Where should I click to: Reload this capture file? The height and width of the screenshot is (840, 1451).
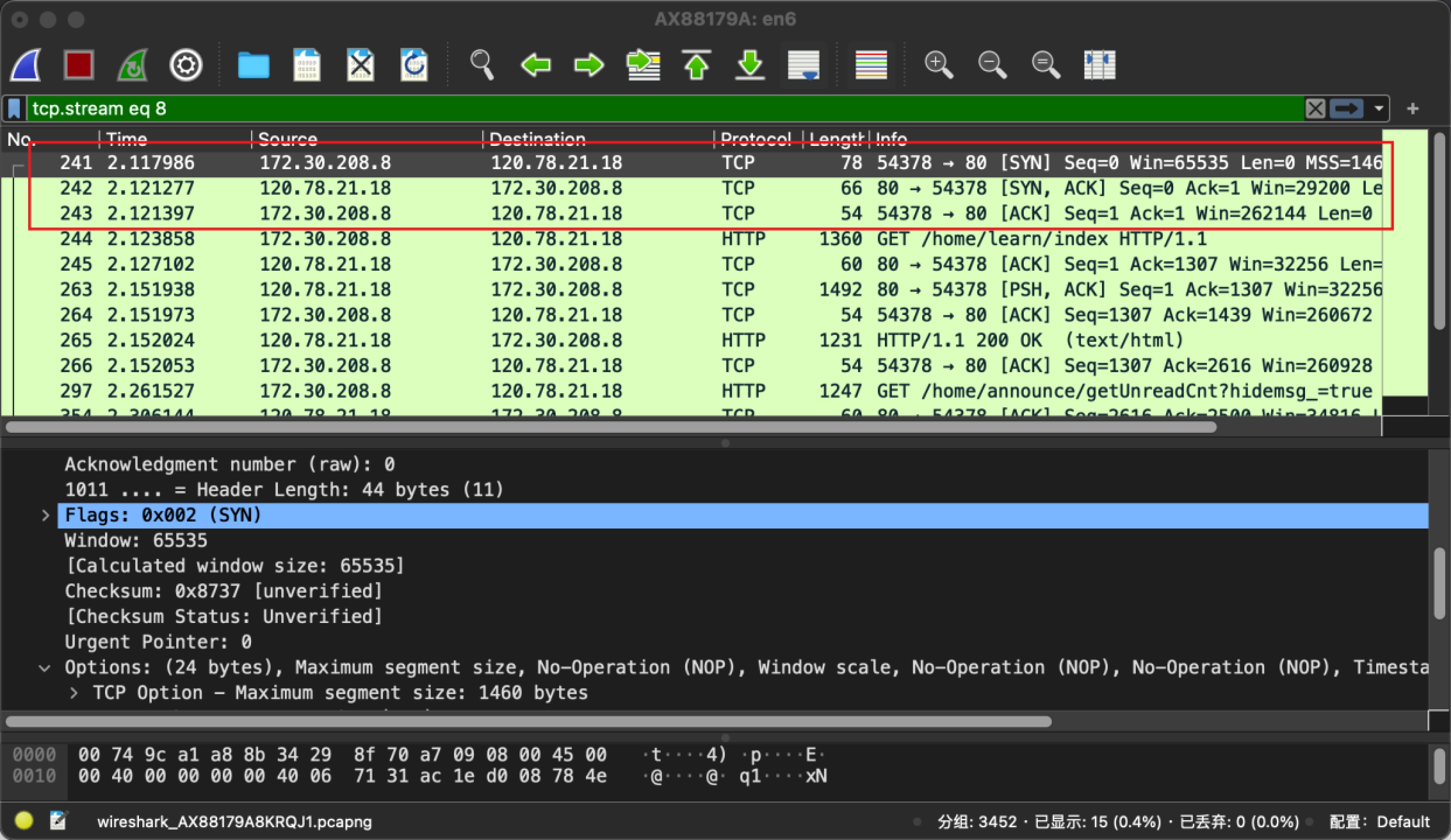pyautogui.click(x=414, y=65)
